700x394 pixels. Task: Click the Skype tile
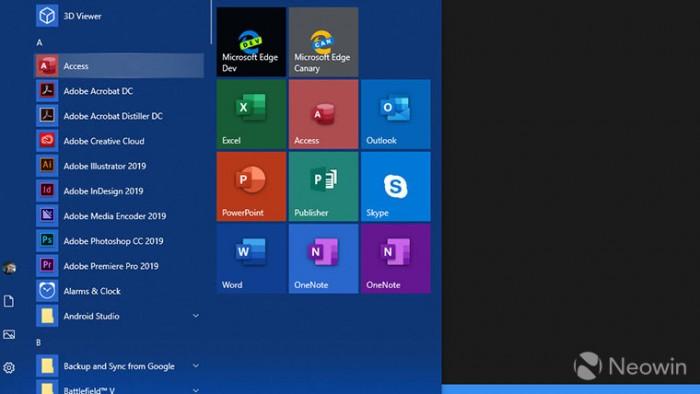click(x=396, y=186)
